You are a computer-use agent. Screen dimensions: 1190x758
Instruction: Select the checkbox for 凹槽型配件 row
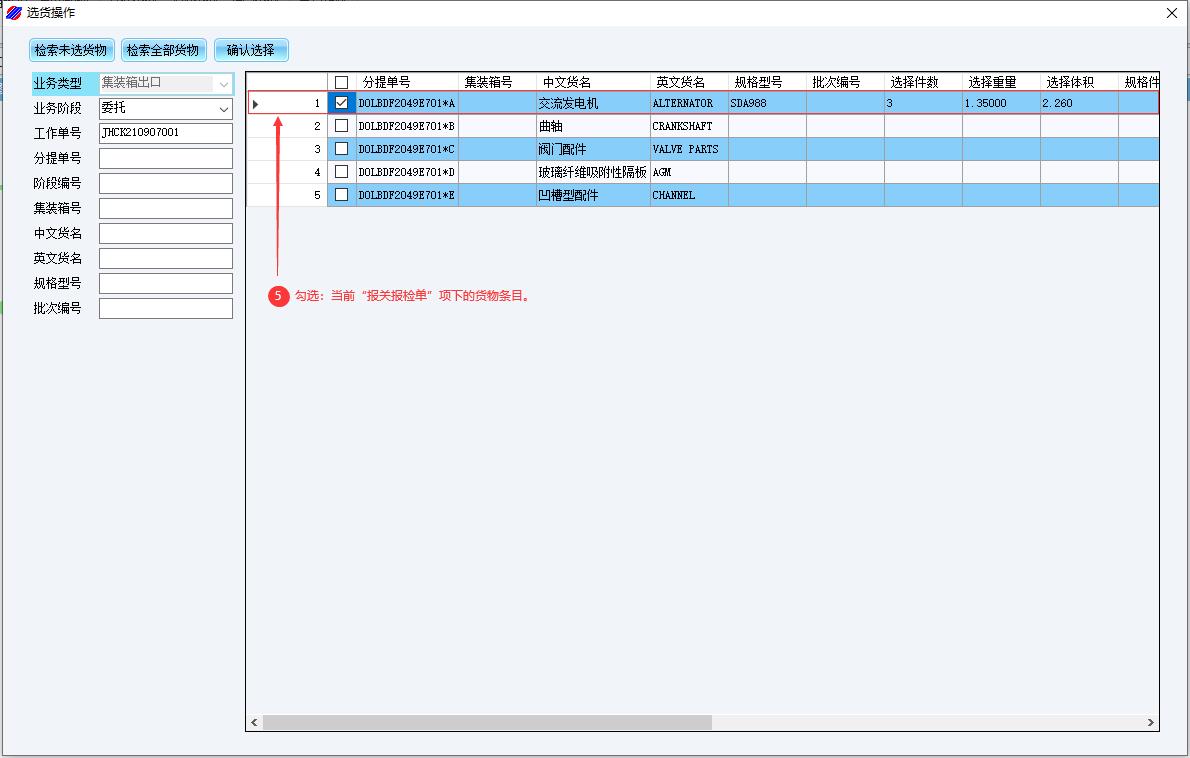coord(341,195)
